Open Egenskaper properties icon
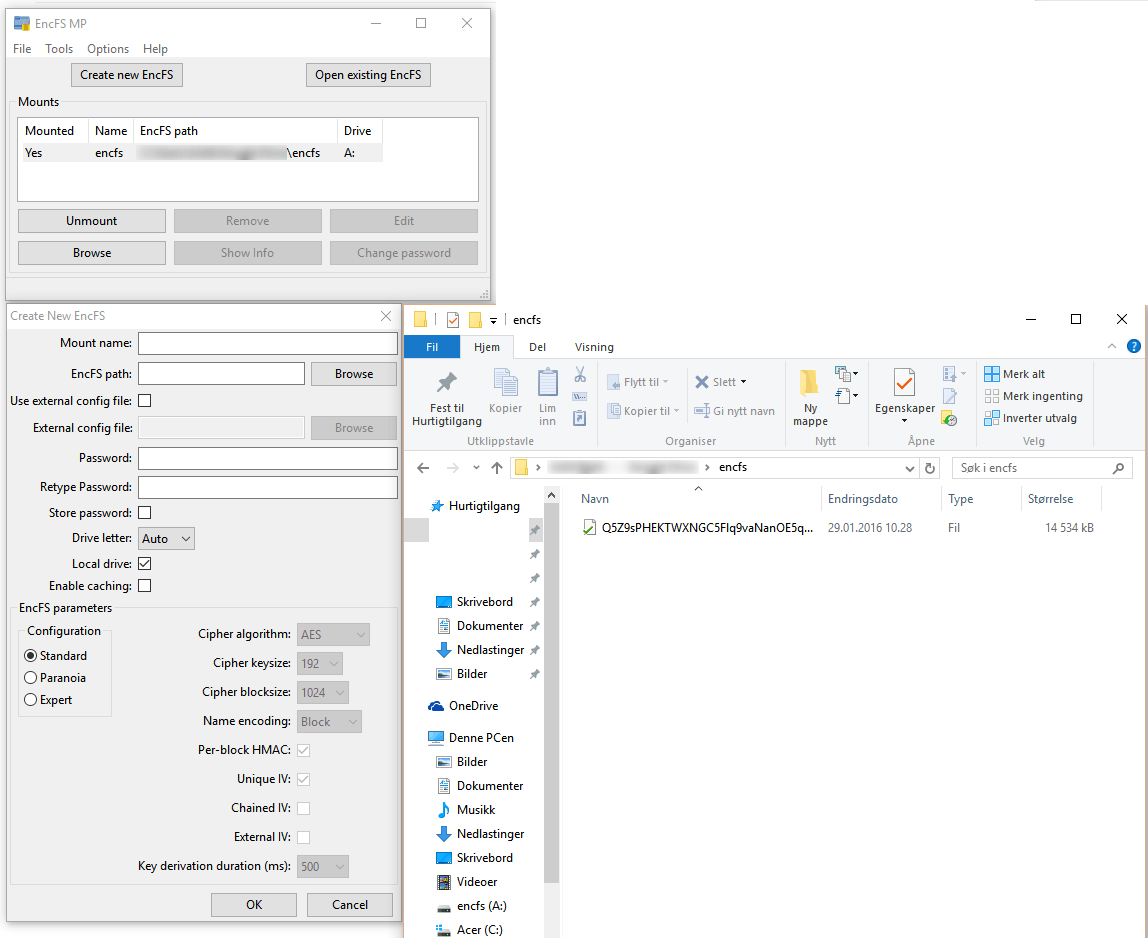 904,383
